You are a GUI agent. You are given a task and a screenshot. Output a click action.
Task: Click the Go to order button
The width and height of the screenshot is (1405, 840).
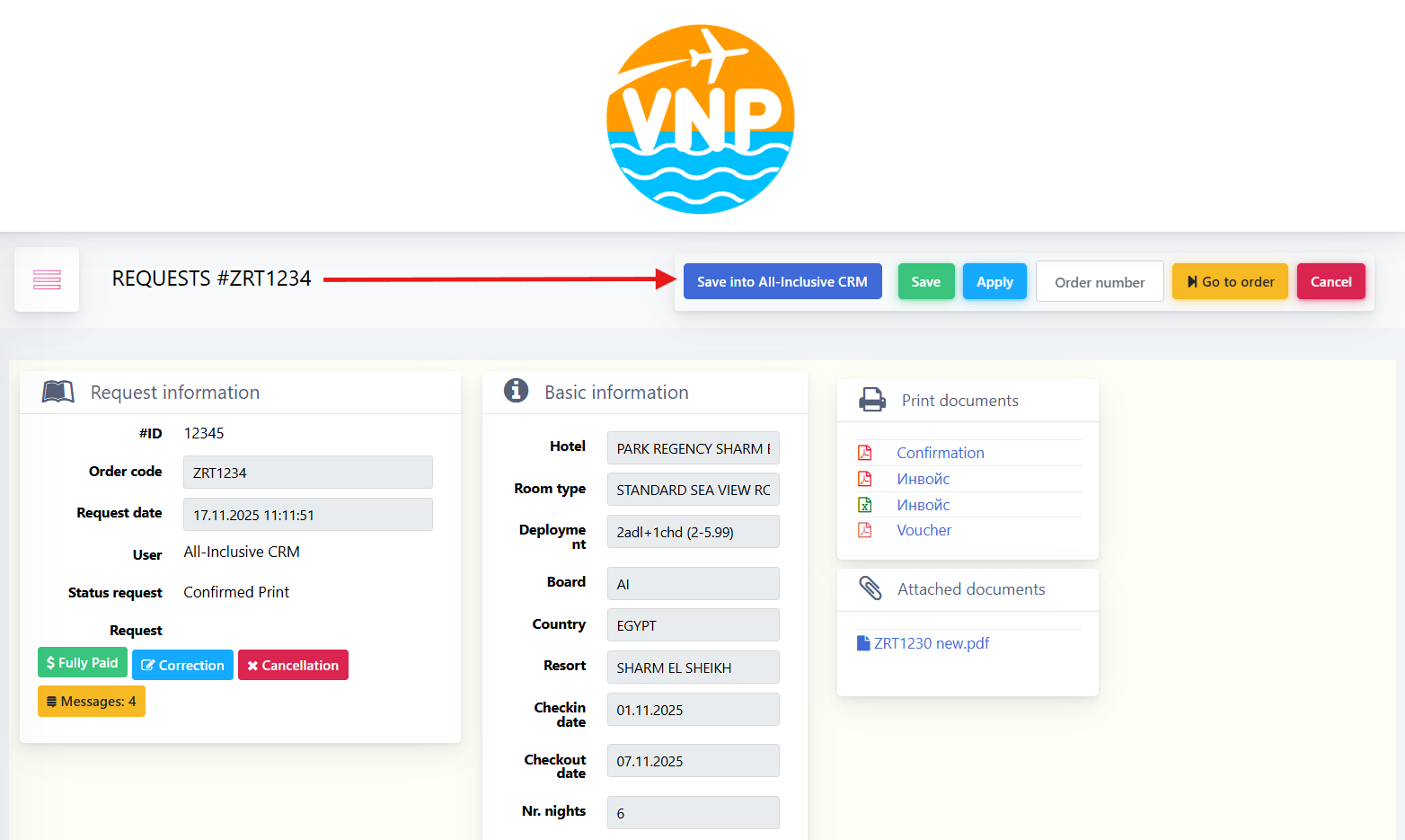(x=1230, y=281)
